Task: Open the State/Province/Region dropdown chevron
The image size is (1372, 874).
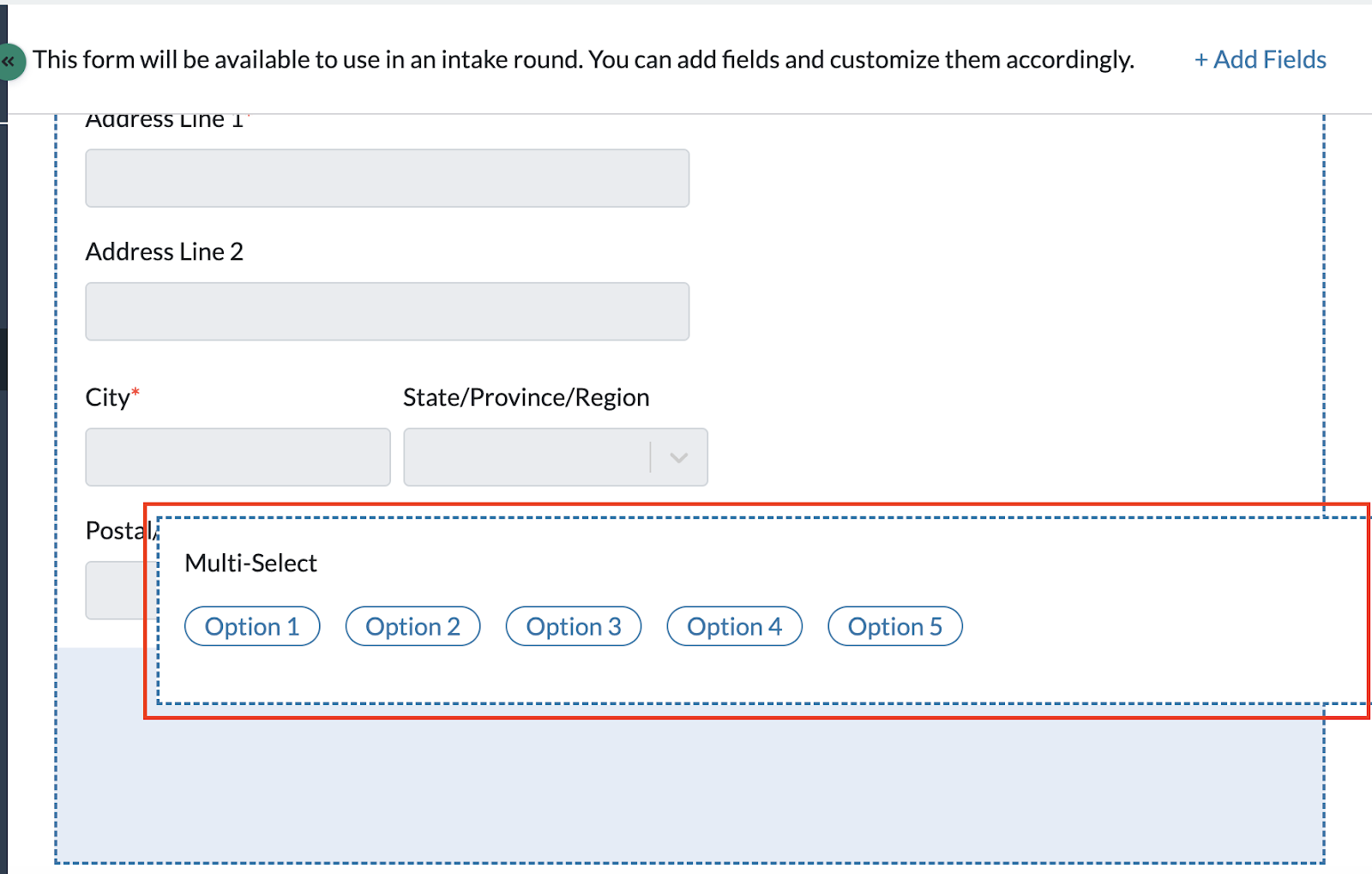Action: [678, 457]
